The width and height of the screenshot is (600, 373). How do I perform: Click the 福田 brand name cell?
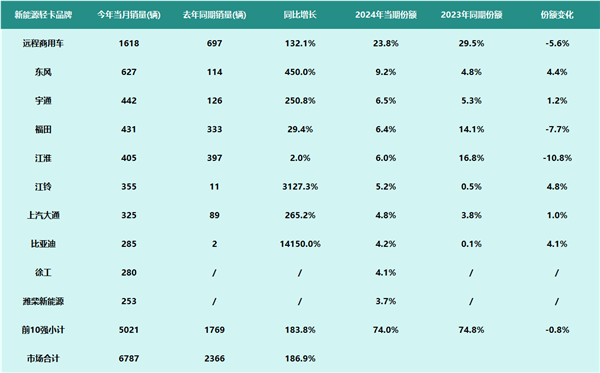[x=43, y=129]
